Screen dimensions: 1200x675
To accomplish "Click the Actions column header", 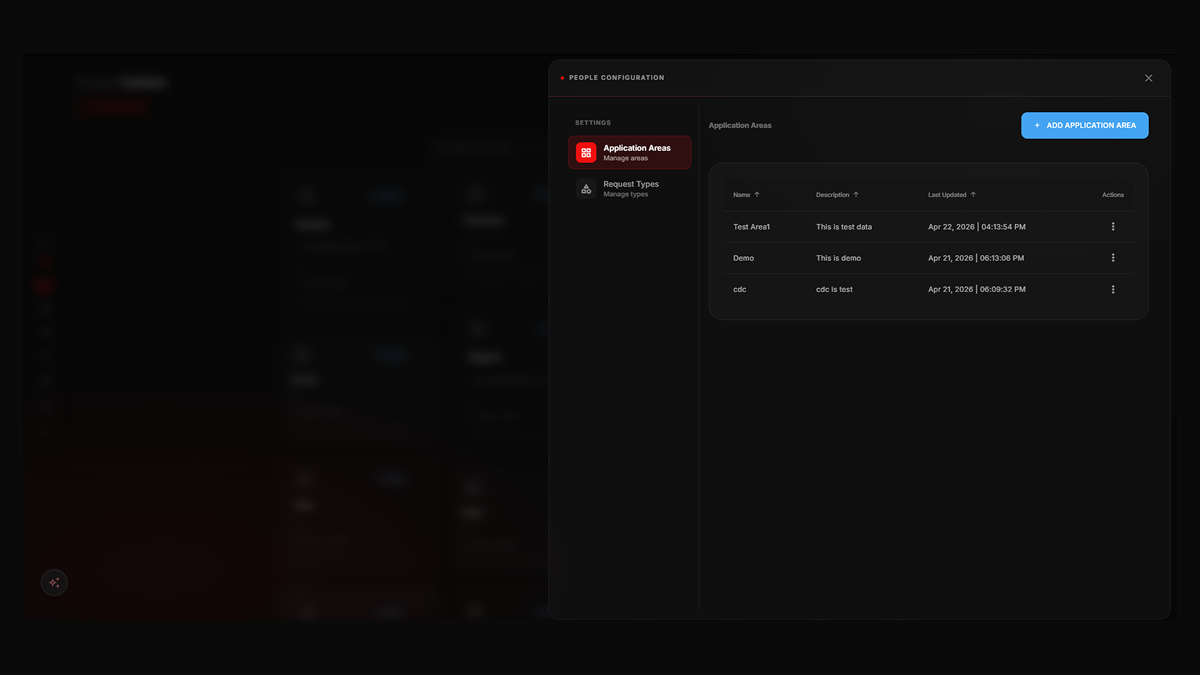I will pos(1113,195).
